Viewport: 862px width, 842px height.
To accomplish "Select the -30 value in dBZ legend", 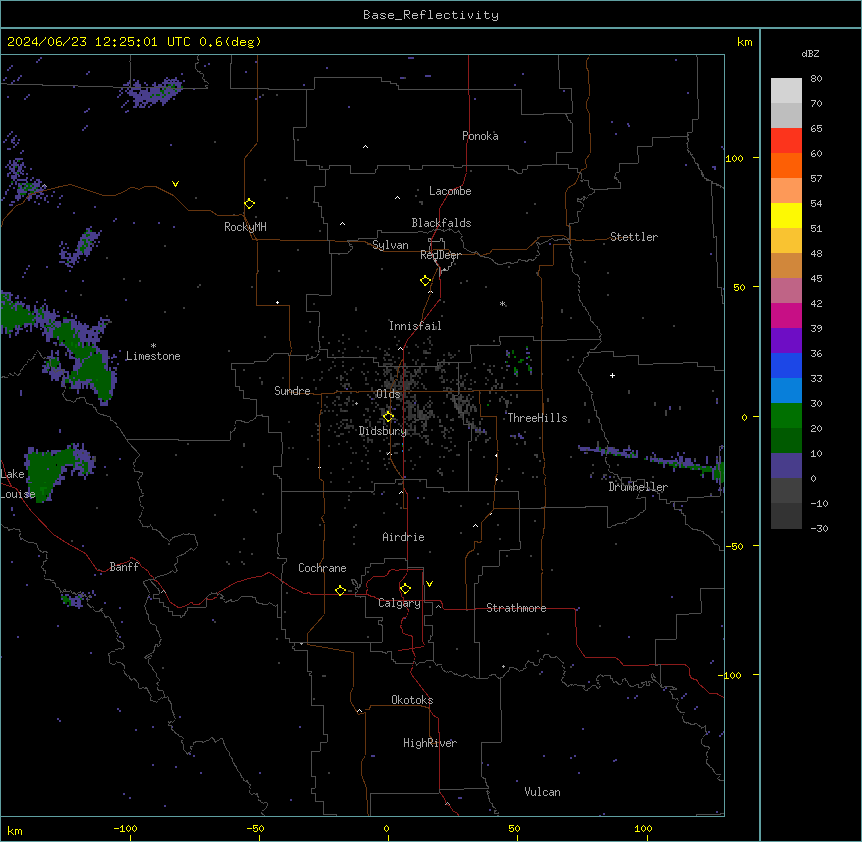I will pos(819,528).
